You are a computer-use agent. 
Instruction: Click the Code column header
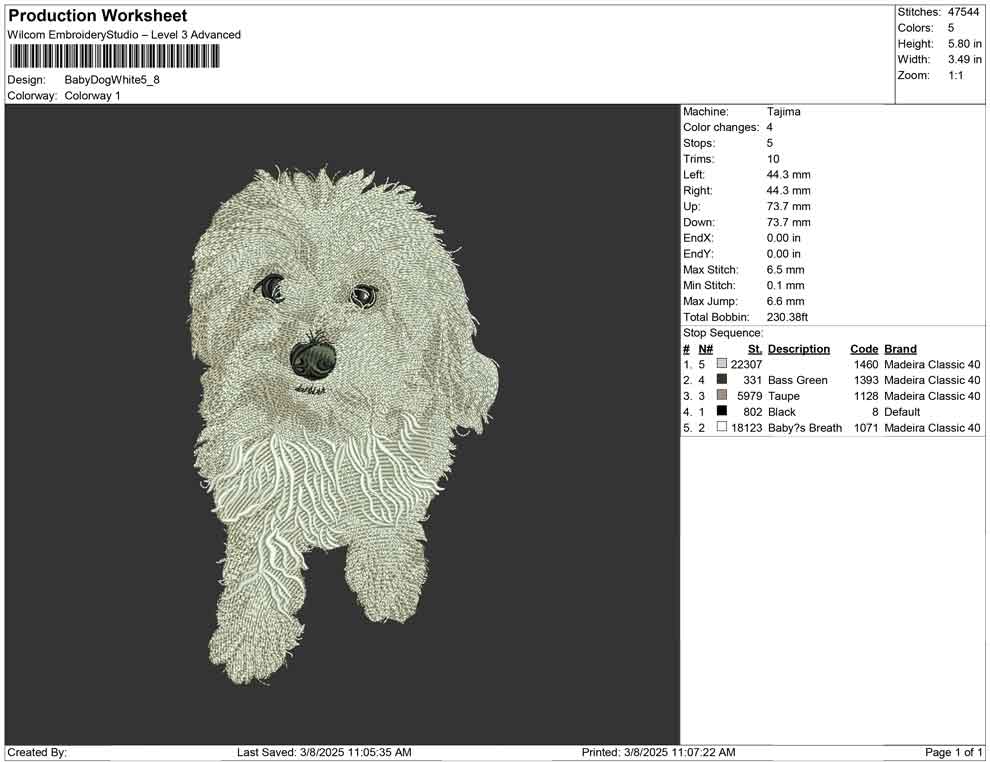[x=864, y=349]
